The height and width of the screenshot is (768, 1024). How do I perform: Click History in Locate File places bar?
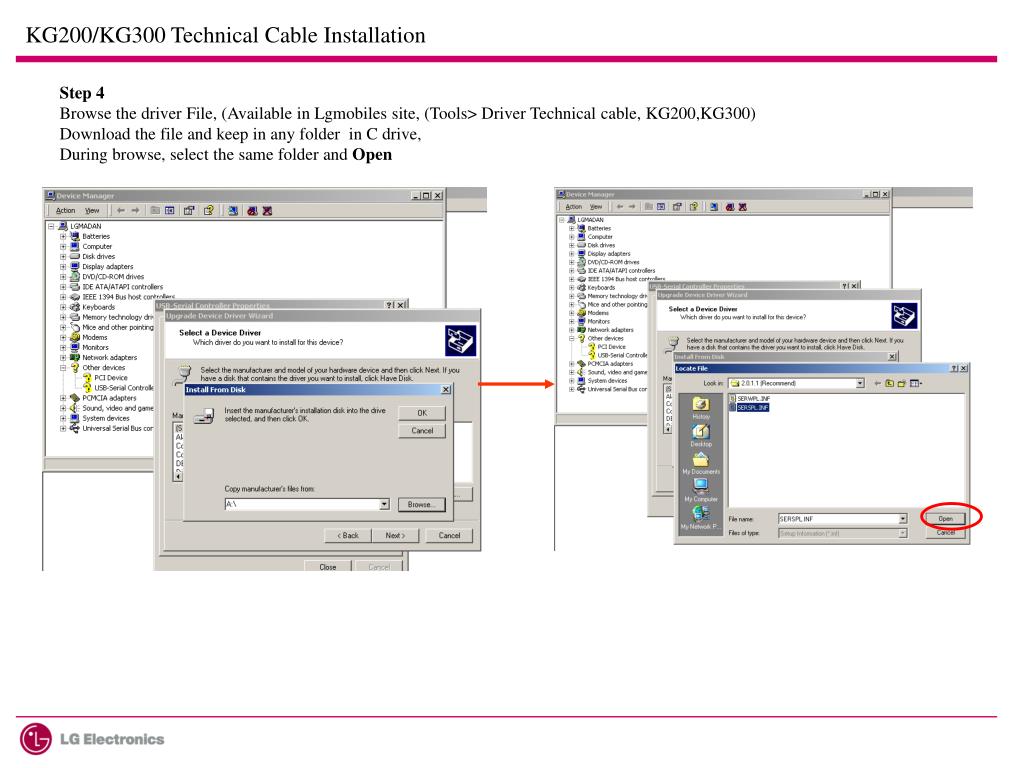tap(701, 408)
